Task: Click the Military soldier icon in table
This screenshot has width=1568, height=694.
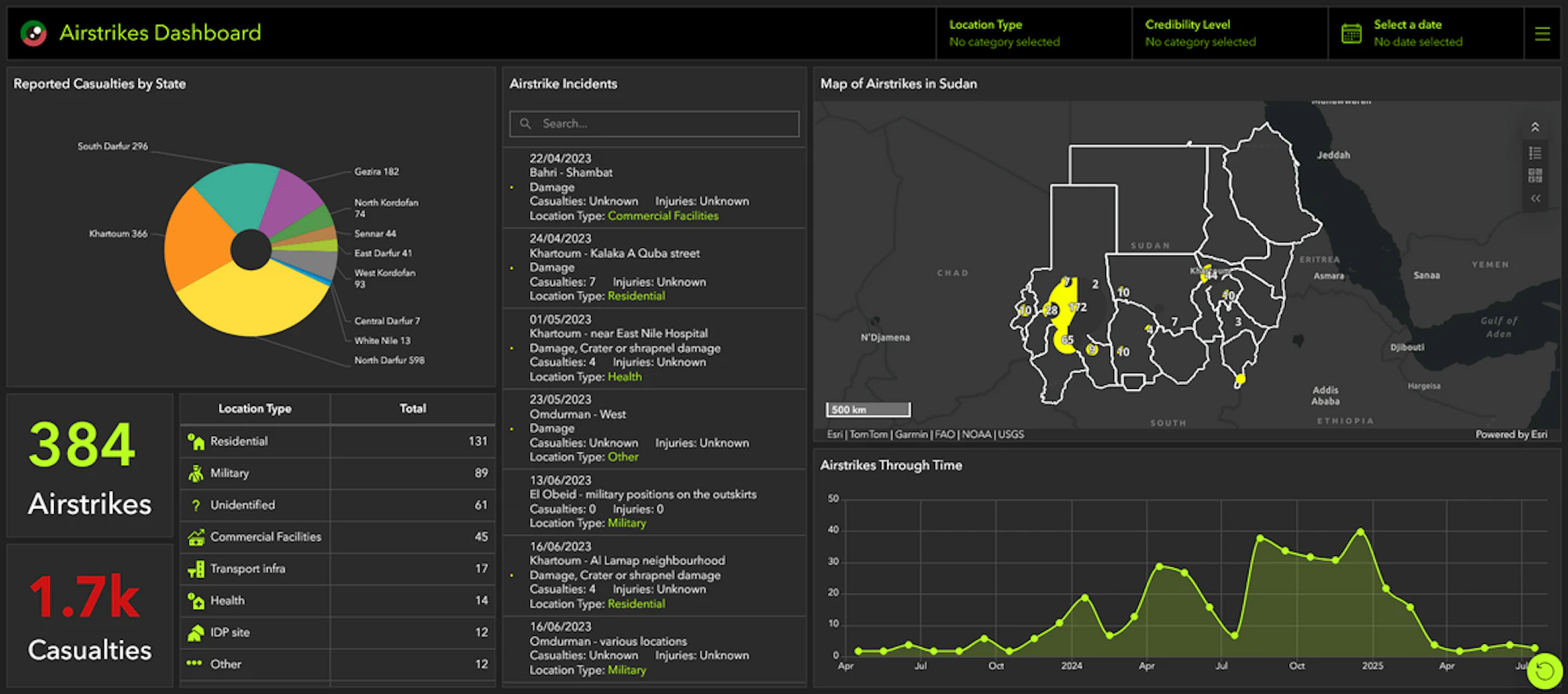Action: tap(195, 474)
